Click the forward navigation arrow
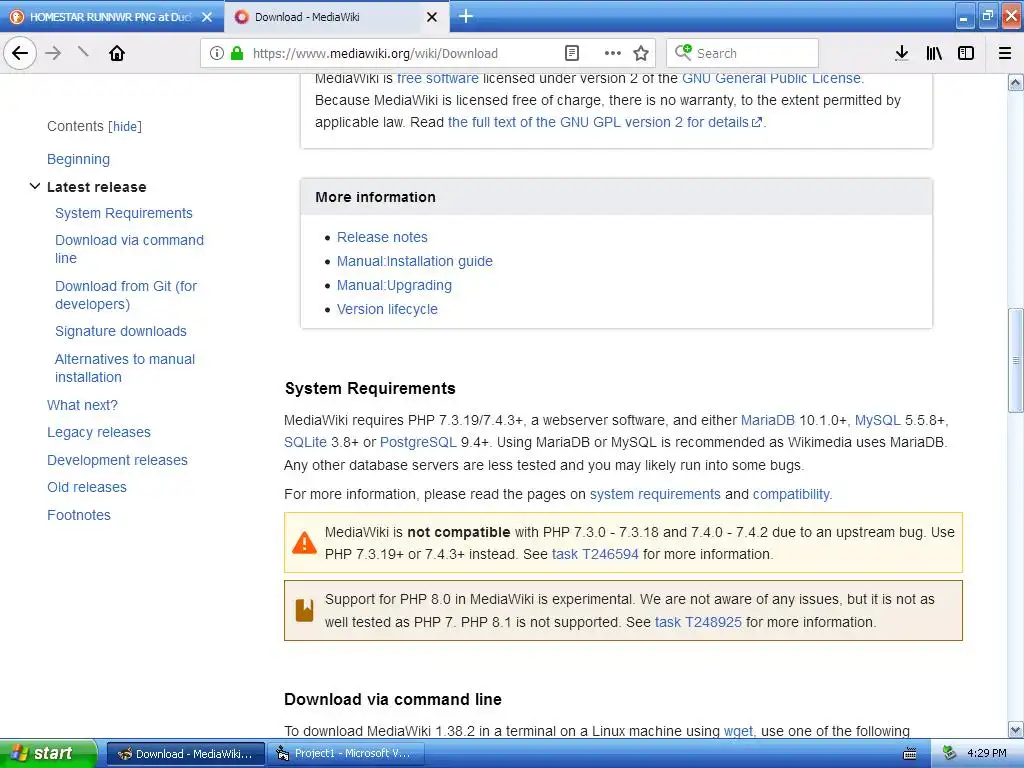The height and width of the screenshot is (768, 1024). [53, 53]
